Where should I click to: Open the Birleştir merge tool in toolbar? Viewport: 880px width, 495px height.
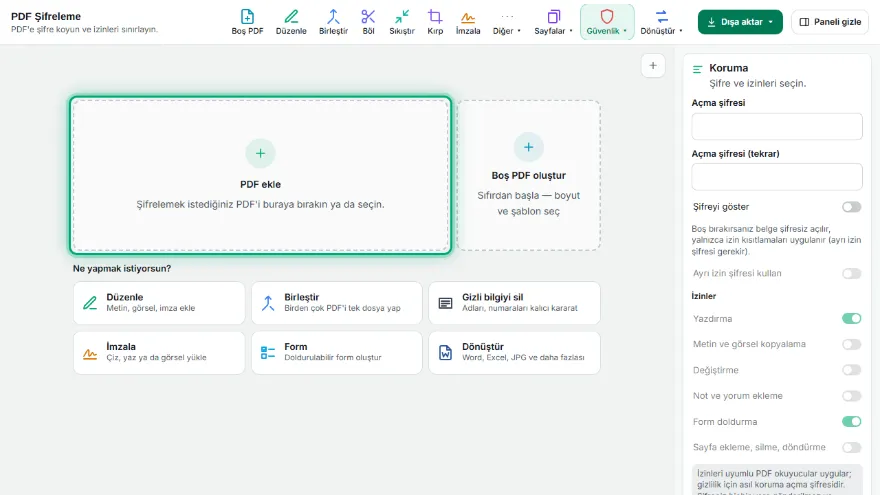tap(333, 22)
